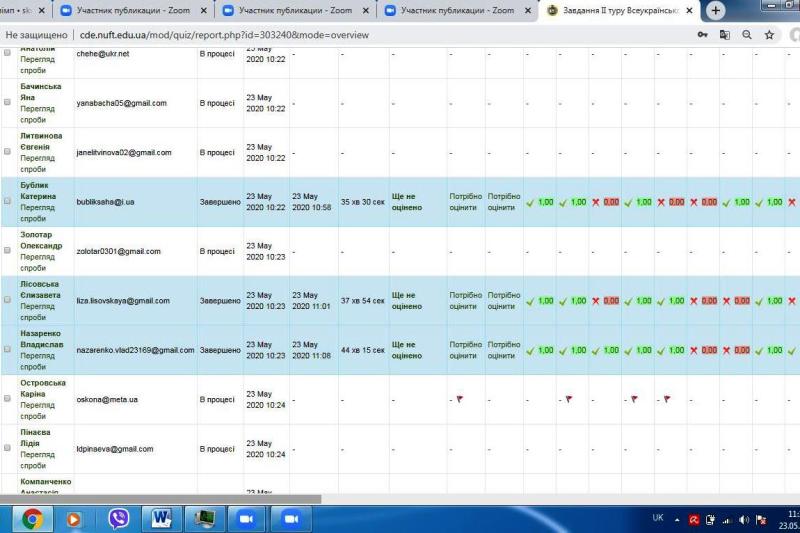Open the Google Translate page icon

724,35
